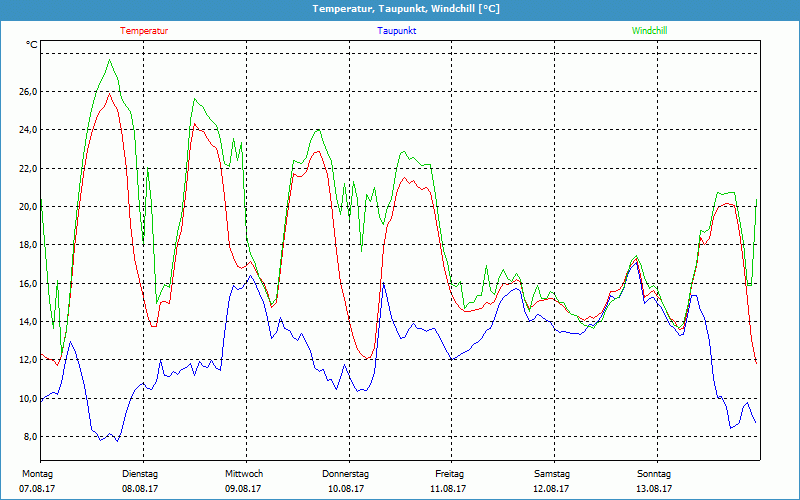The height and width of the screenshot is (500, 800).
Task: Click the '22,0' y-axis value
Action: tap(28, 168)
